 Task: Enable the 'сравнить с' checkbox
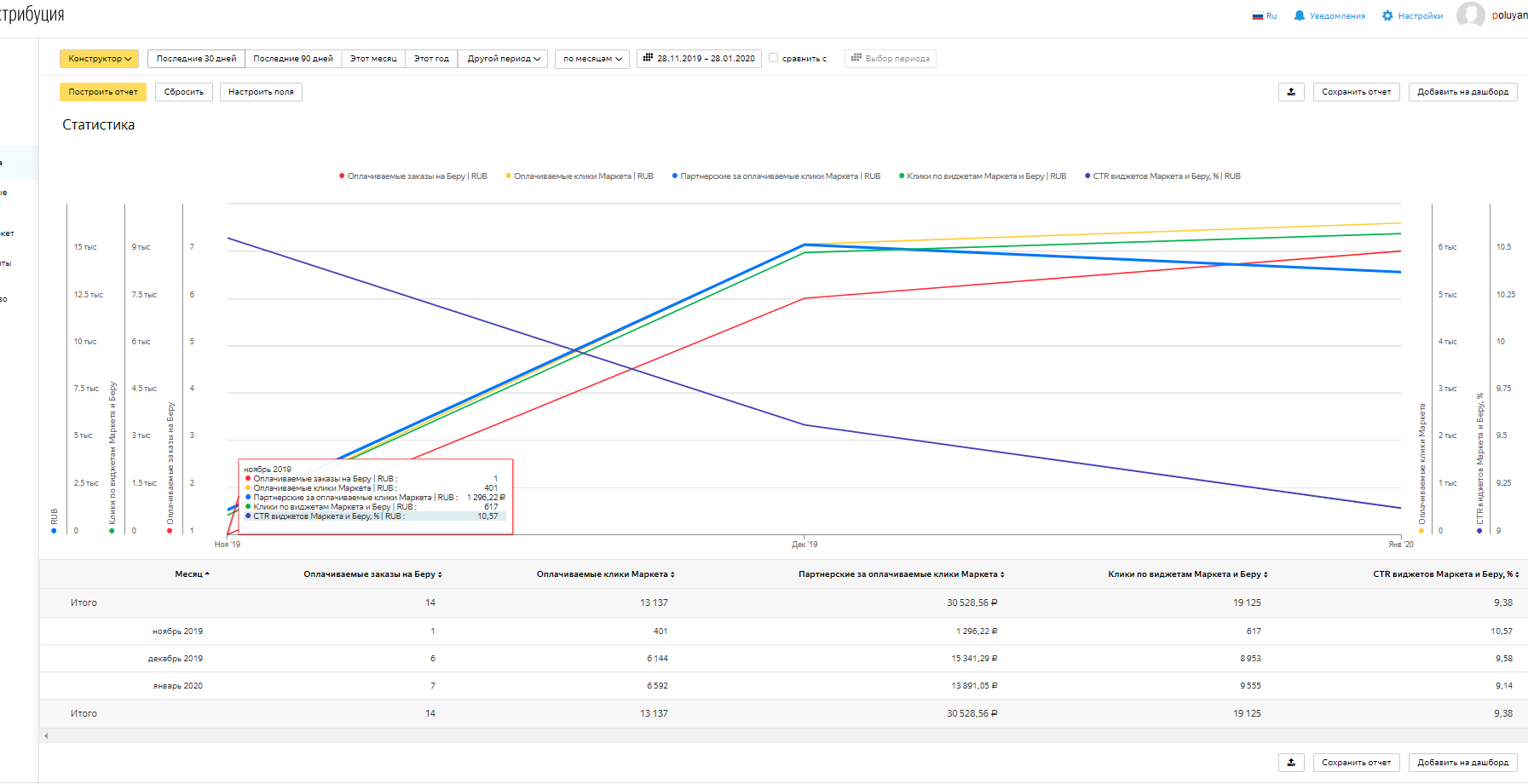point(774,58)
